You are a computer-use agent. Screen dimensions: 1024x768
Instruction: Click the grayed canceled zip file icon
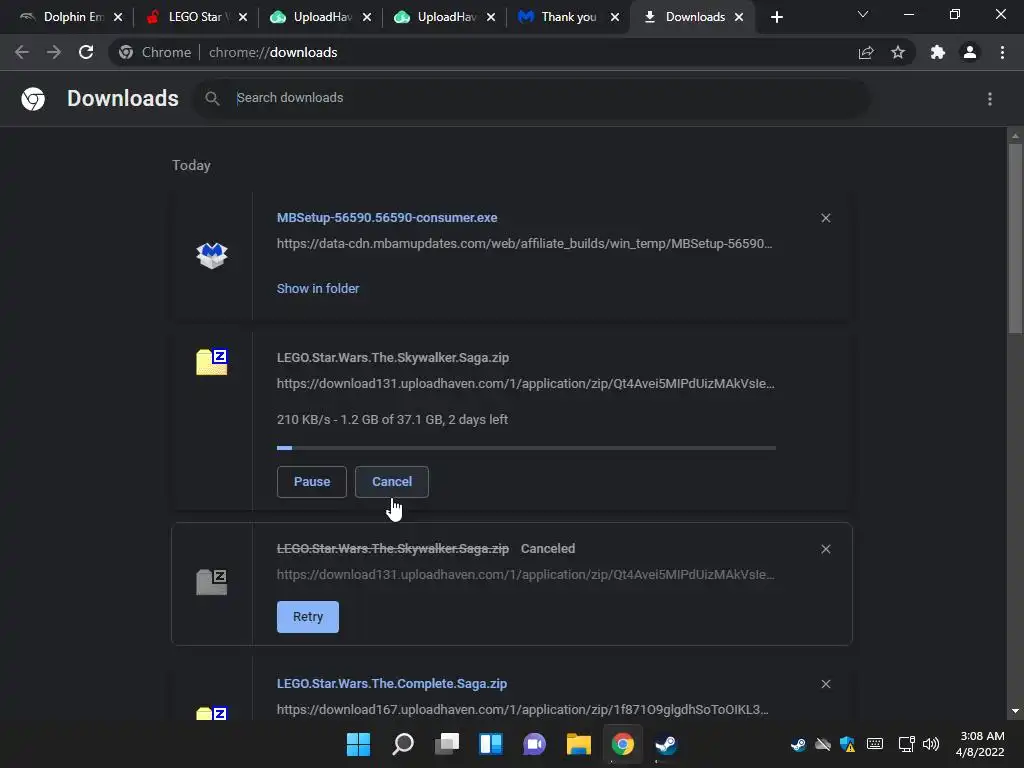[x=212, y=582]
